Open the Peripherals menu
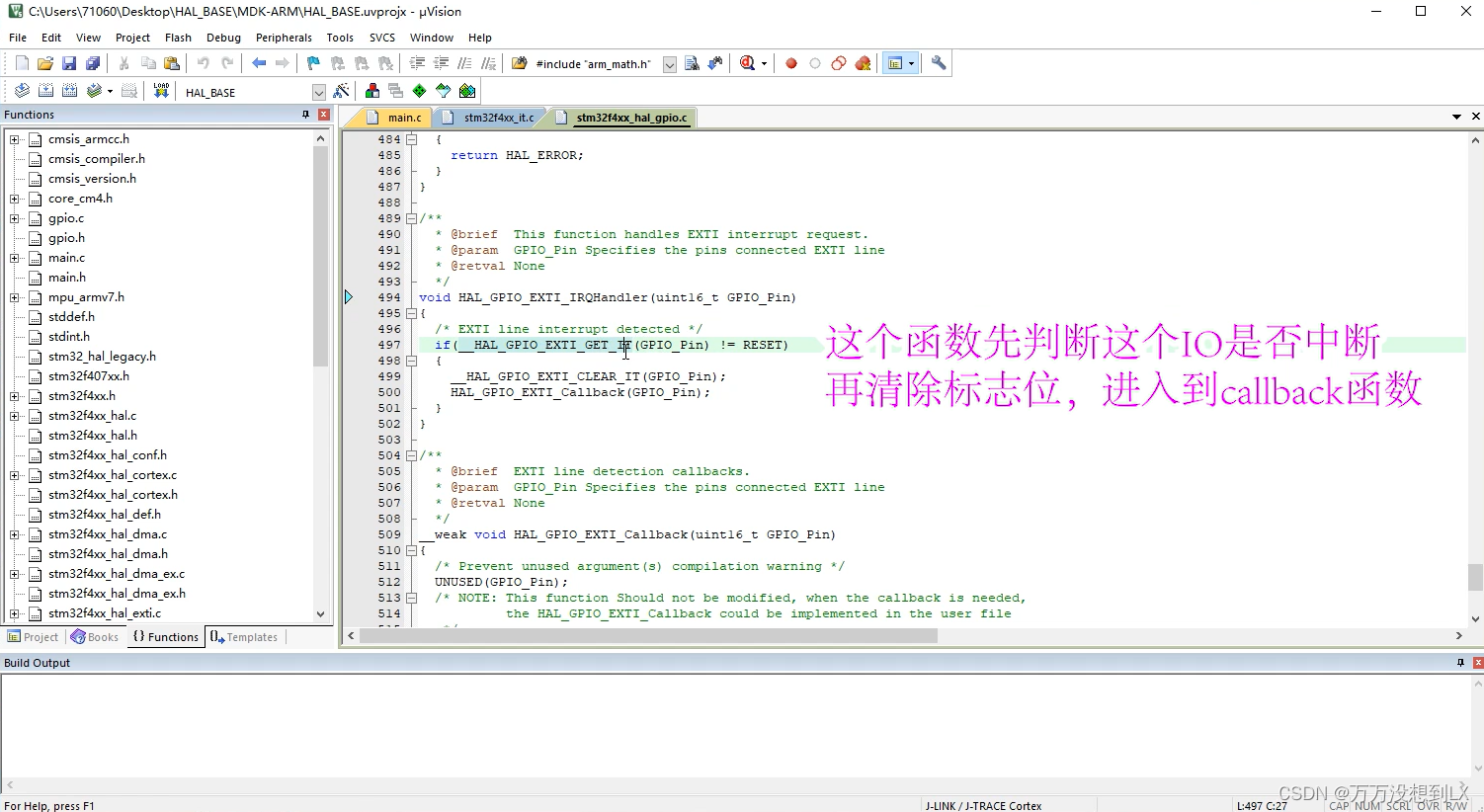The height and width of the screenshot is (812, 1484). [284, 38]
